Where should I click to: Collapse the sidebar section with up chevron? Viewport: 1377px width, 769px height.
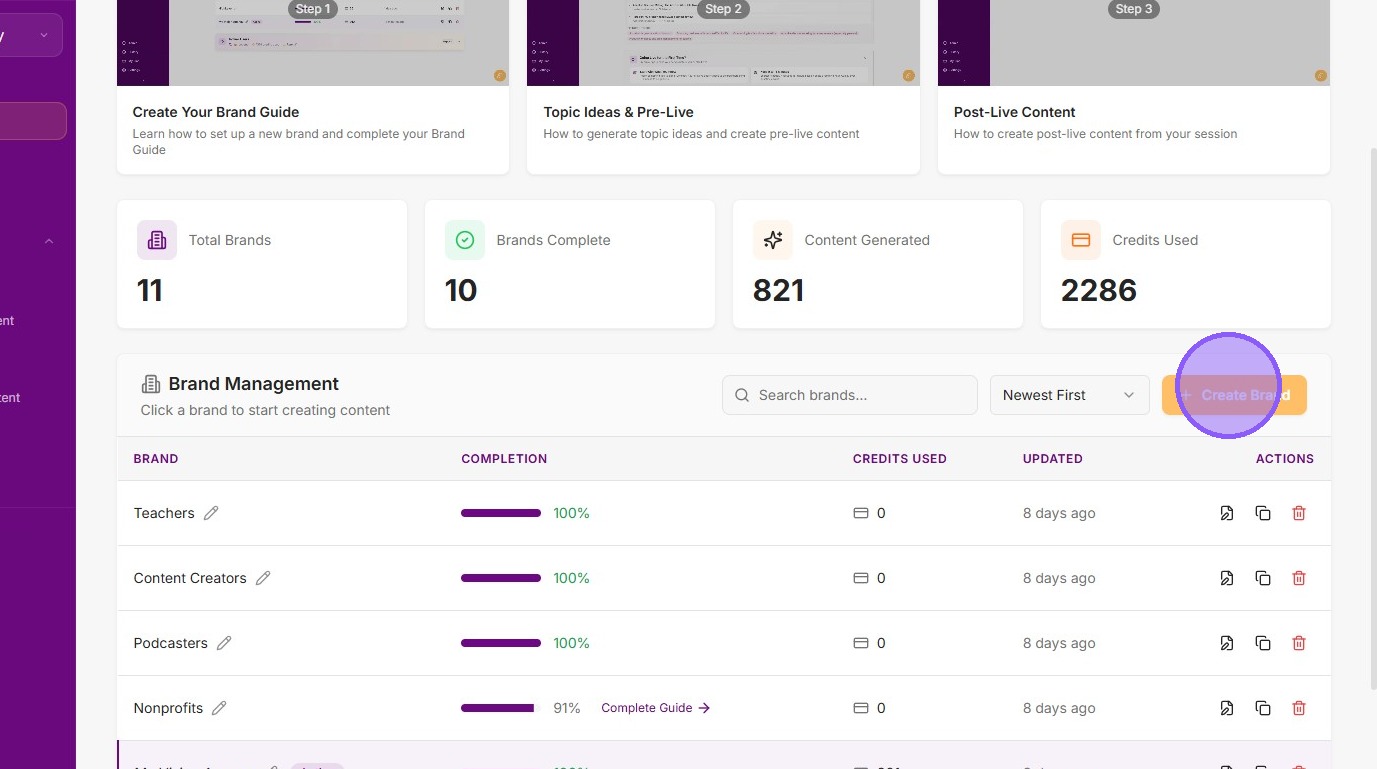tap(49, 241)
